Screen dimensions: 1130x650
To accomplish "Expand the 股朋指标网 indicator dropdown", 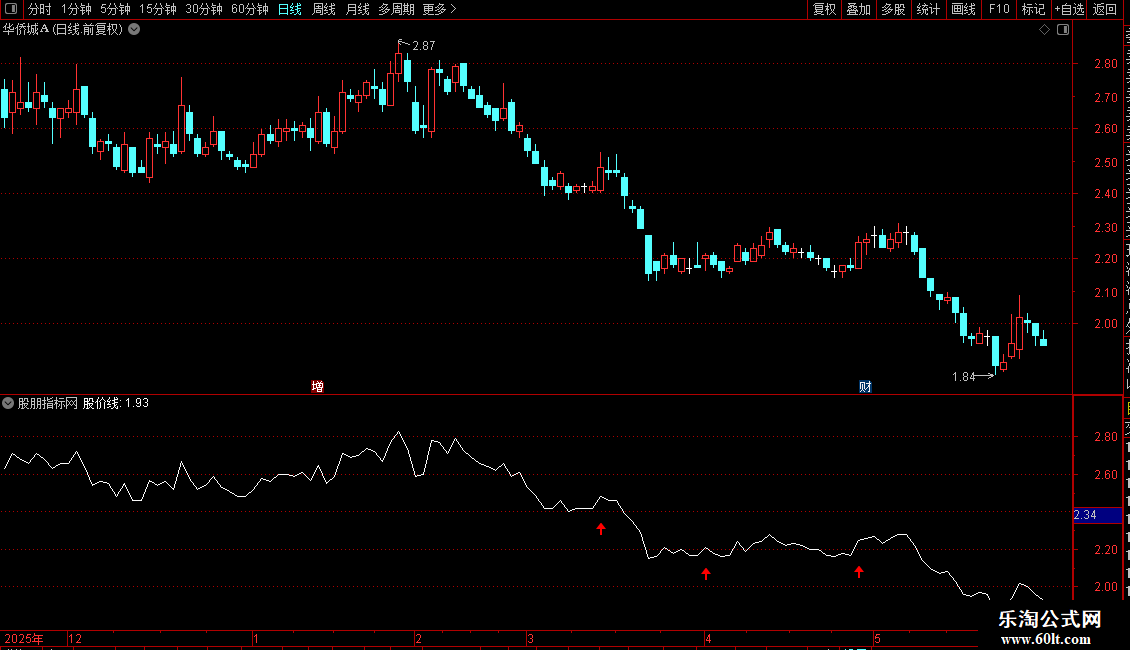I will [8, 404].
